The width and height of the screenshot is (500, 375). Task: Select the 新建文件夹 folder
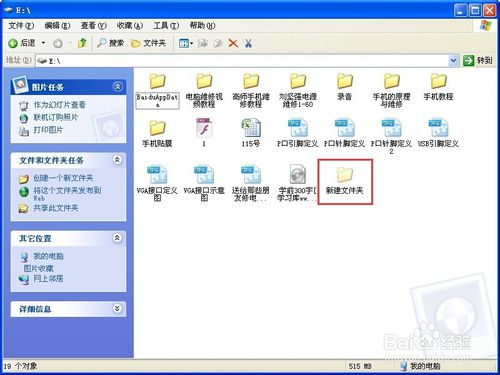point(345,180)
